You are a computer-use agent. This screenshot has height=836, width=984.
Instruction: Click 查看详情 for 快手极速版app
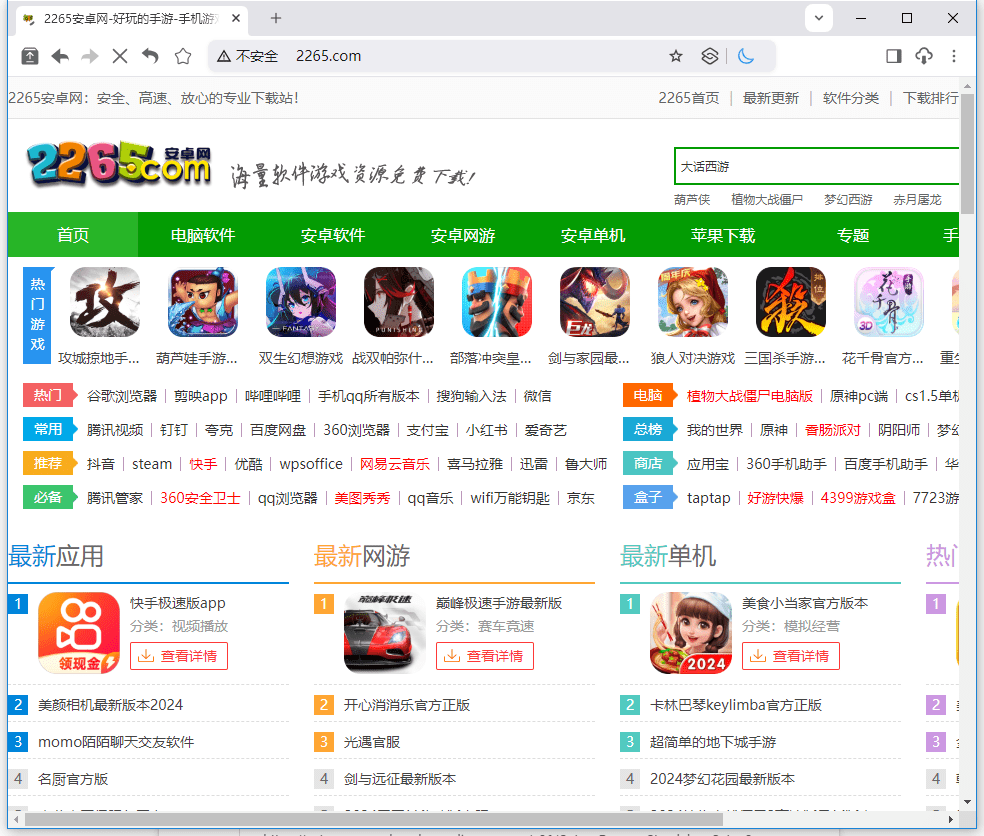[178, 655]
